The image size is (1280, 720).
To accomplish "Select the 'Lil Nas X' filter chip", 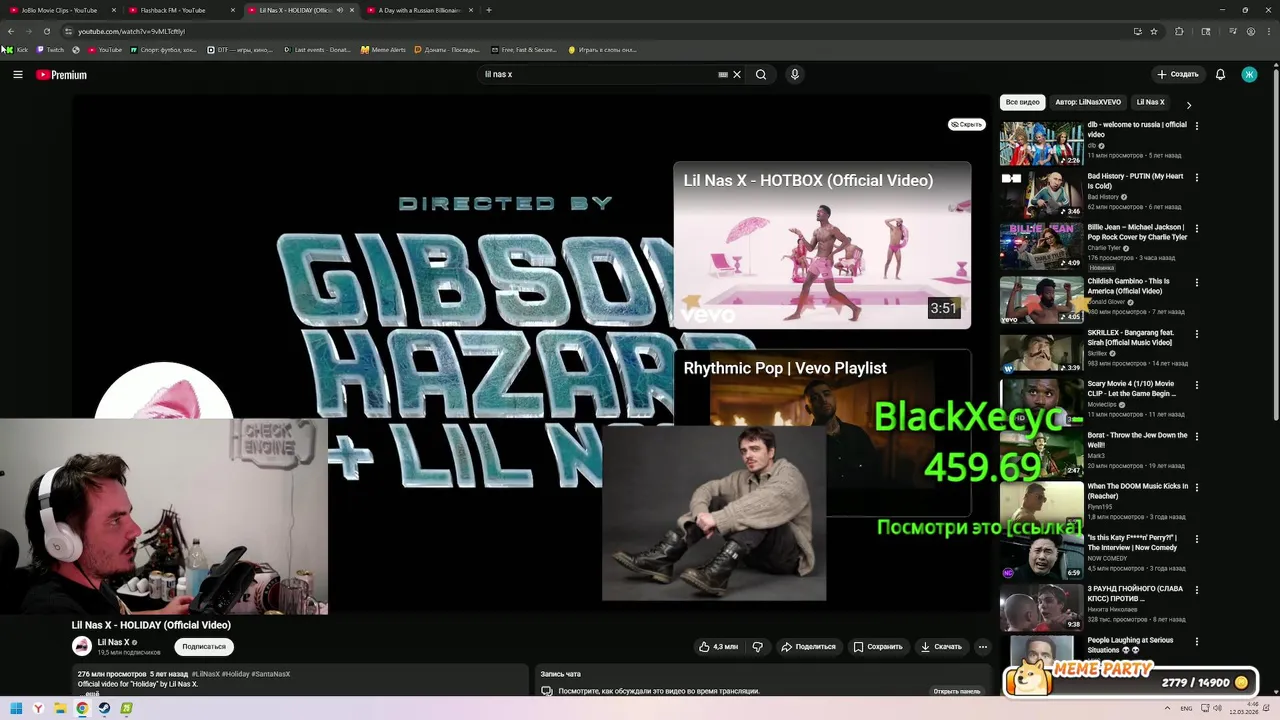I will click(1150, 102).
